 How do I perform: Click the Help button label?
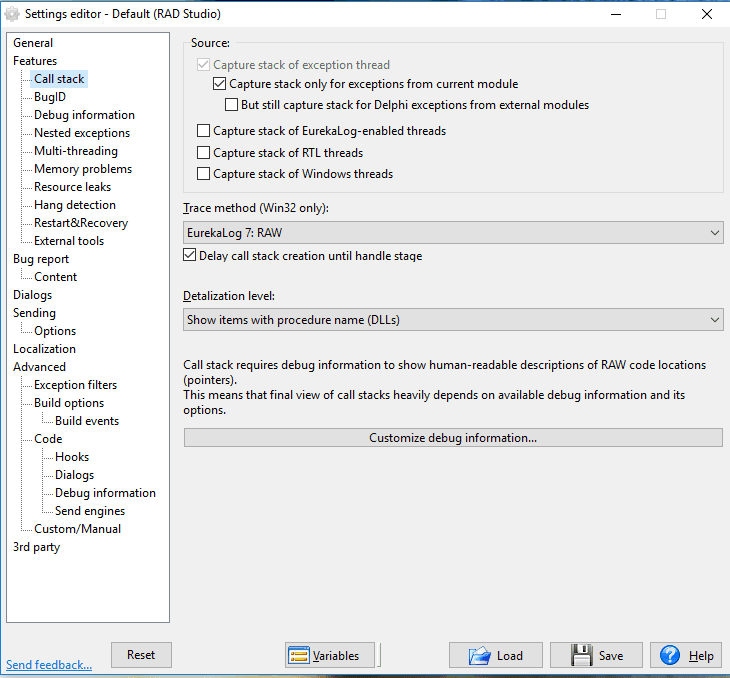tap(701, 656)
